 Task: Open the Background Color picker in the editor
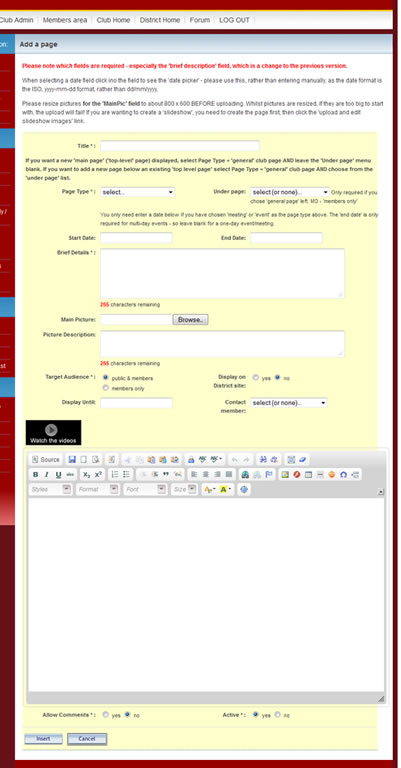tap(226, 489)
